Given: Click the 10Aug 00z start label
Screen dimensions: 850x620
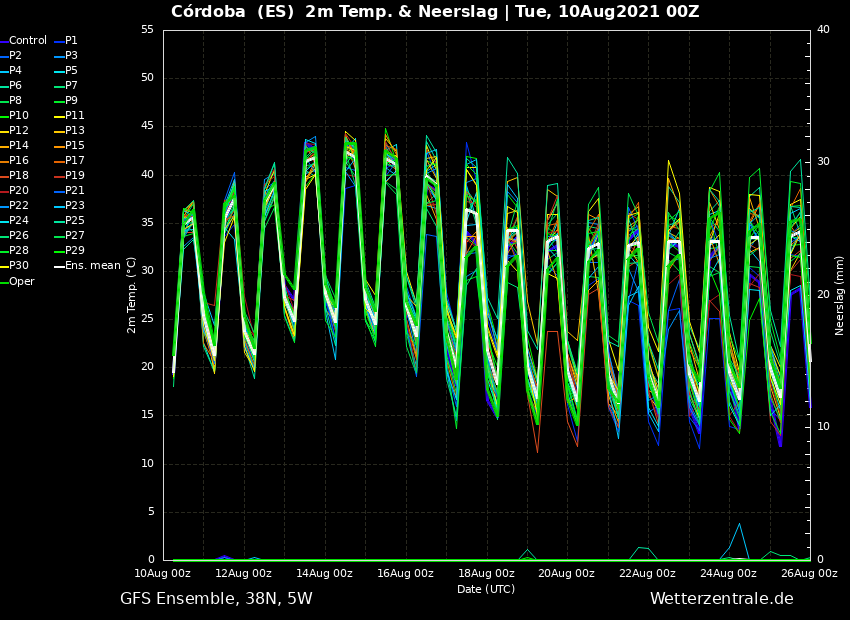Looking at the screenshot, I should pos(163,573).
